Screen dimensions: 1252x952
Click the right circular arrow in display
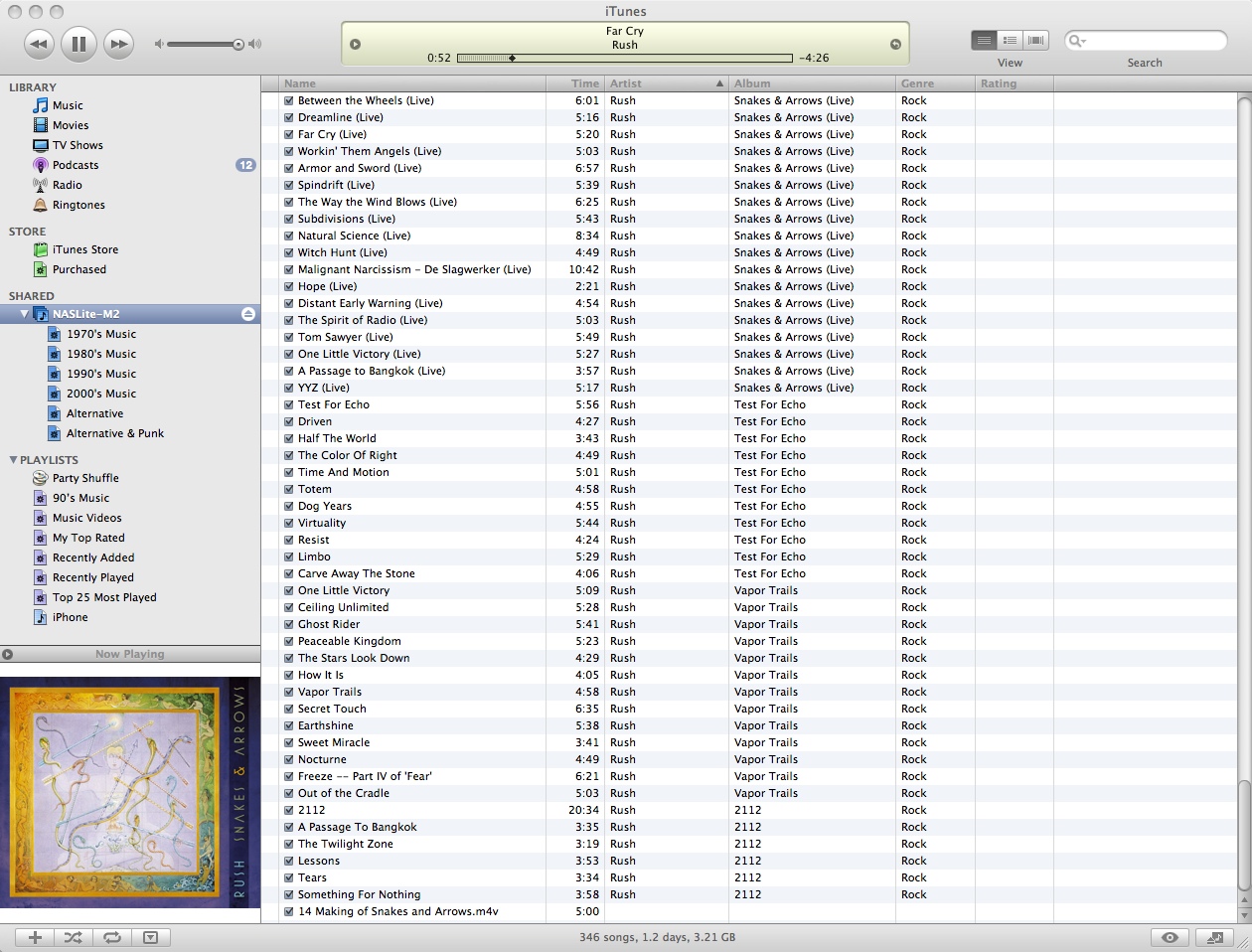tap(895, 44)
